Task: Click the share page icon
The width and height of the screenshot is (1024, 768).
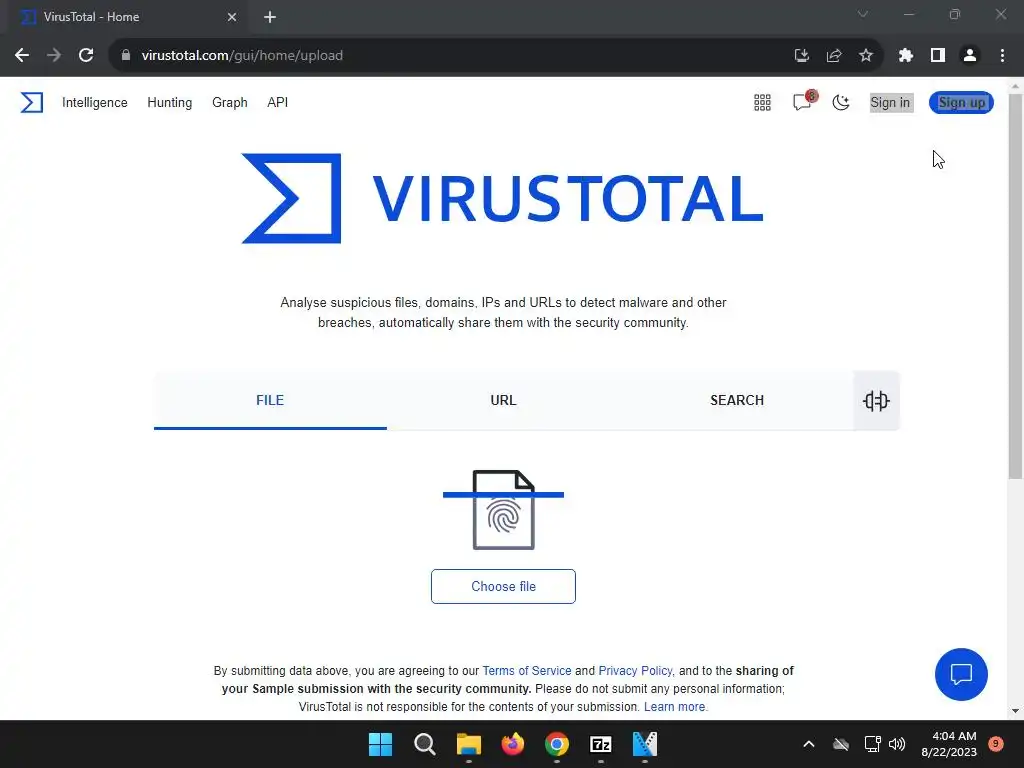Action: point(834,56)
